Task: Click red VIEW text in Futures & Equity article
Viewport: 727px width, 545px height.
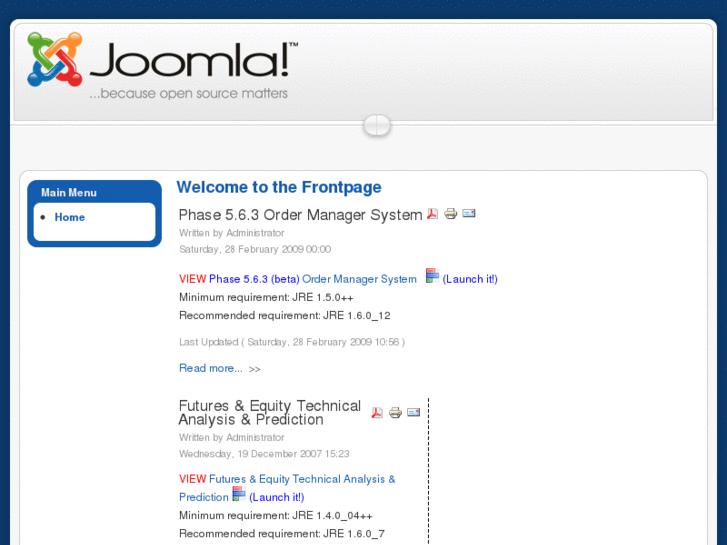Action: [192, 479]
